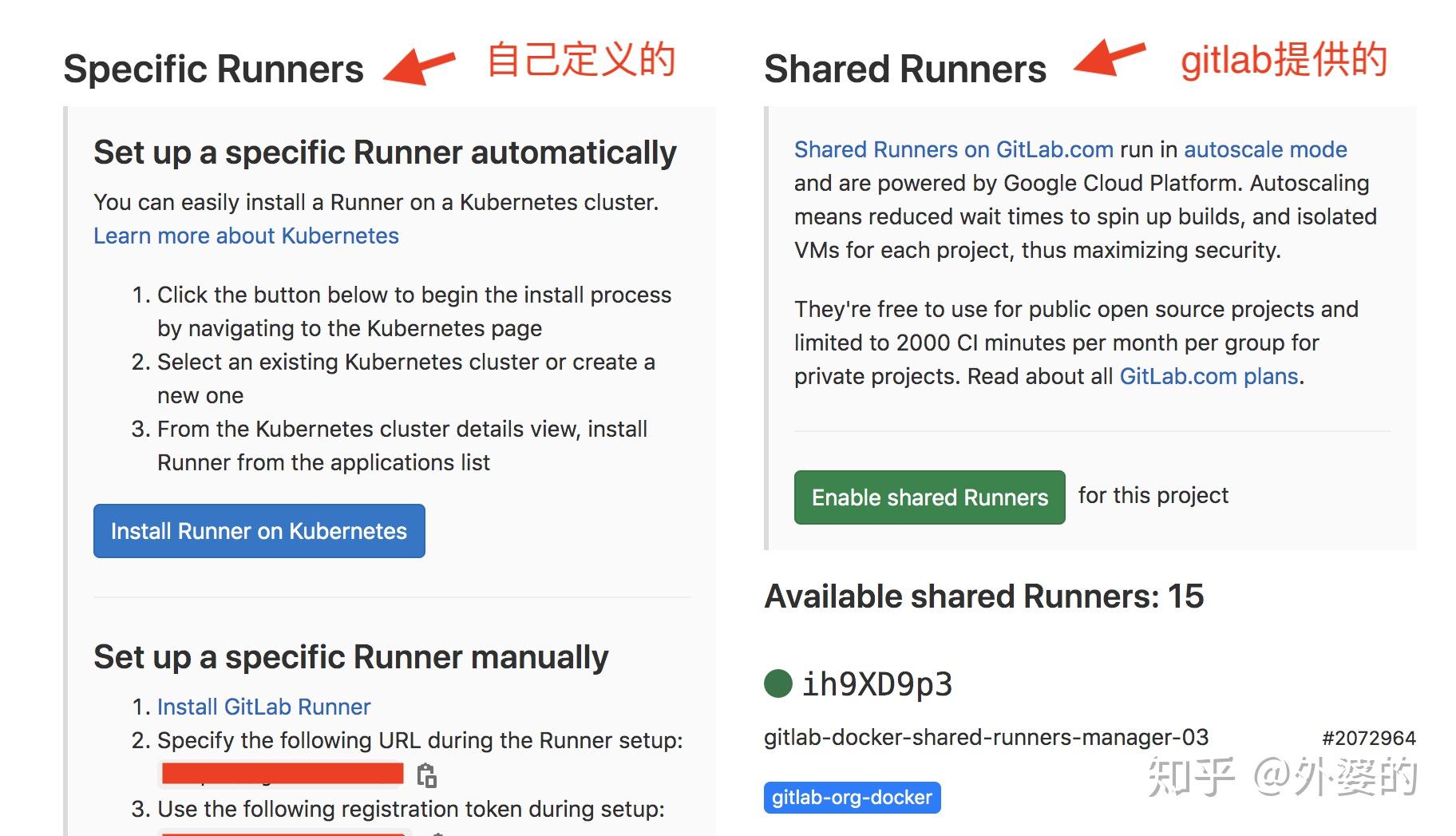Open Shared Runners on GitLab.com link

click(x=953, y=149)
